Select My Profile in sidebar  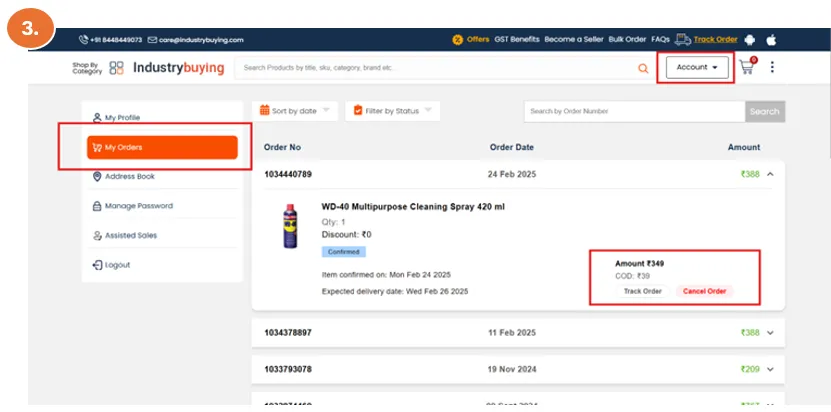coord(123,117)
